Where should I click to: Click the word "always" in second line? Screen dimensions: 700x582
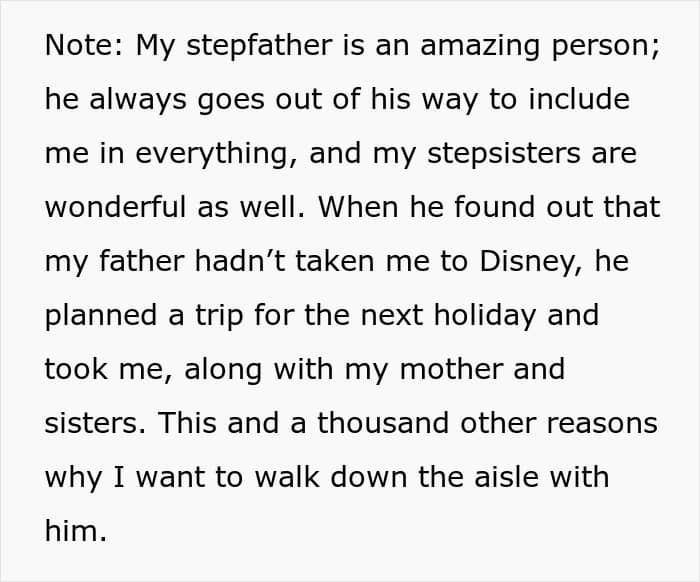pos(138,100)
